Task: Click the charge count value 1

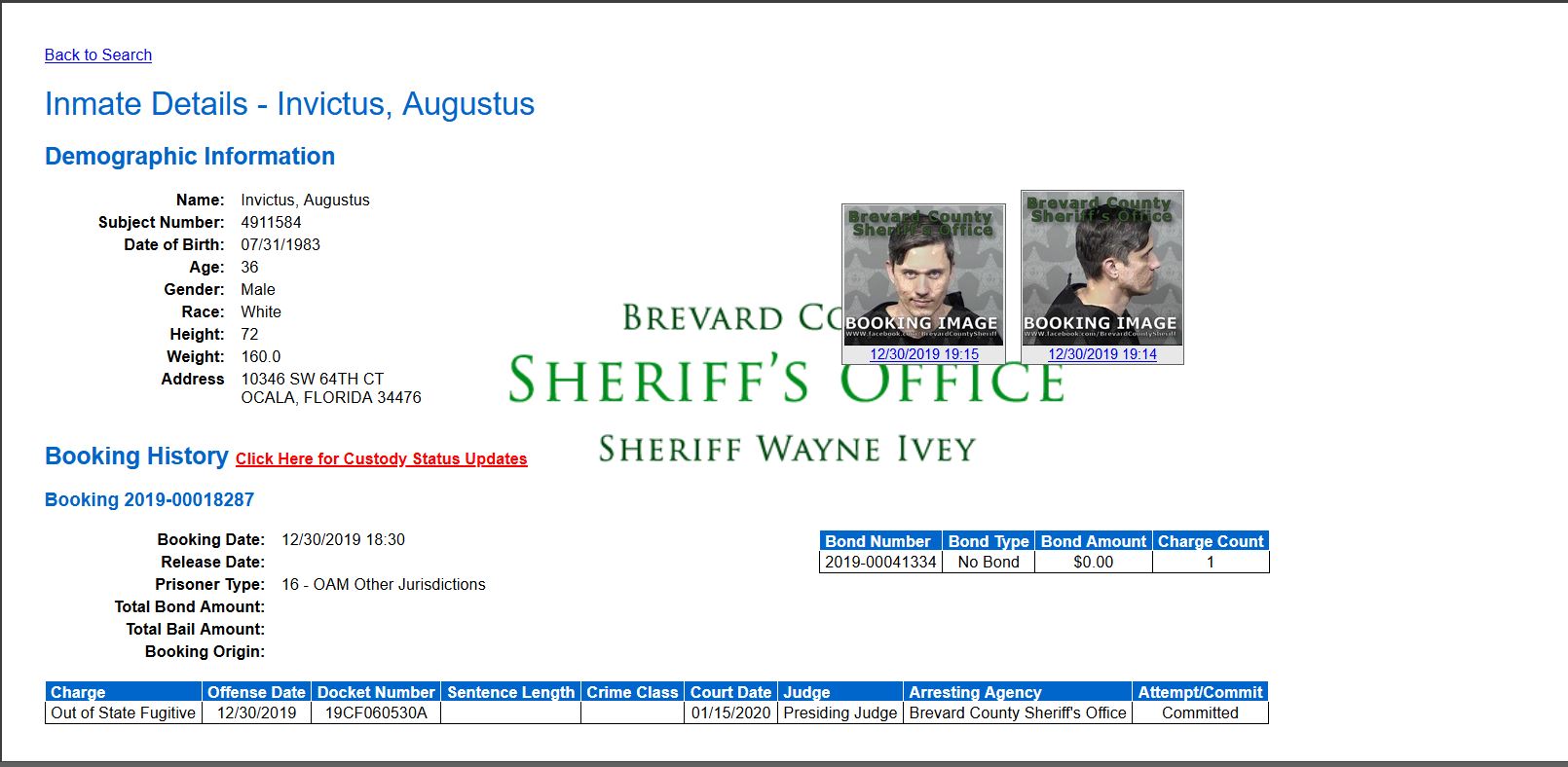Action: [x=1211, y=563]
